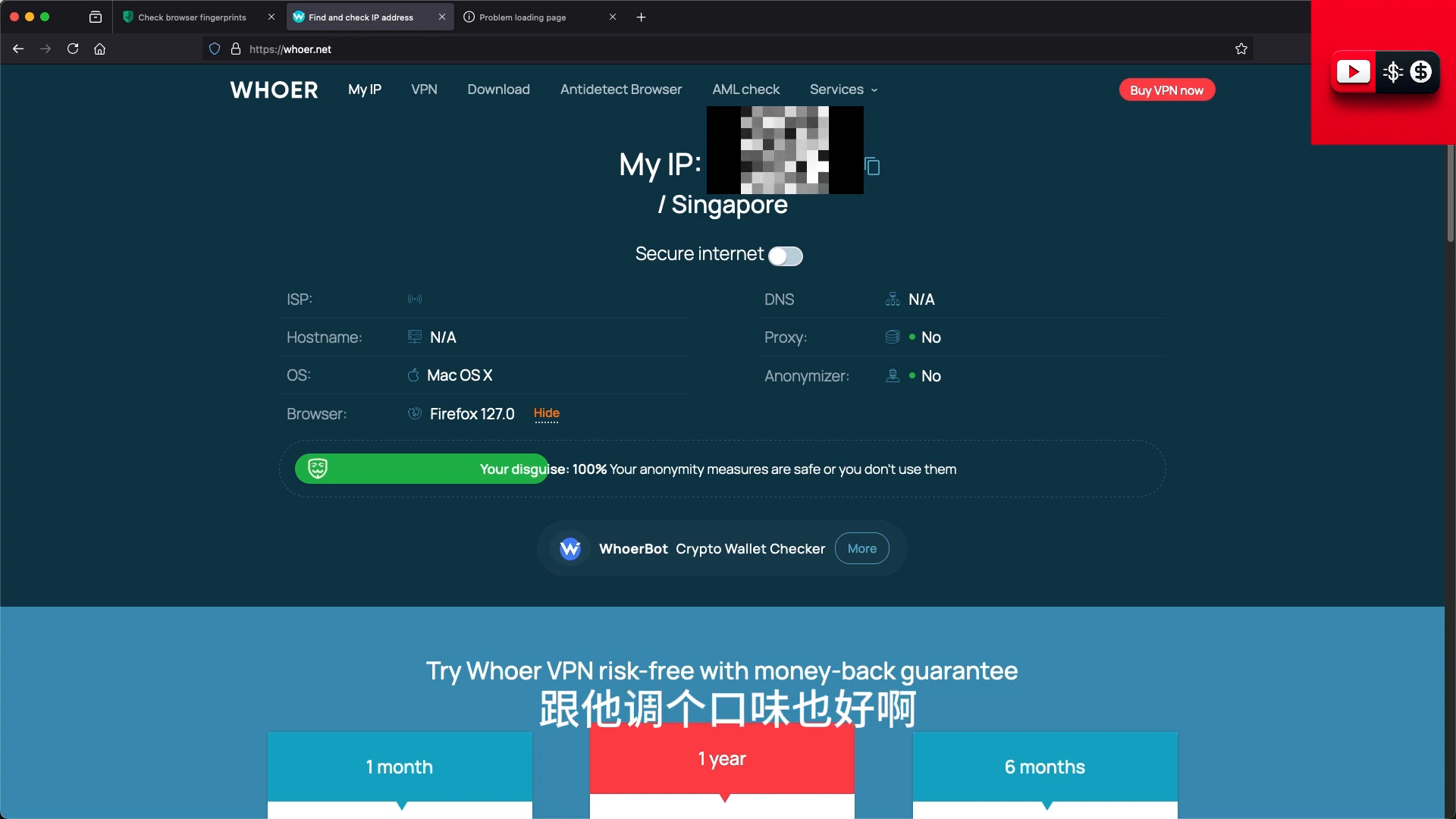The height and width of the screenshot is (819, 1456).
Task: Click the ISP signal icon
Action: pos(415,299)
